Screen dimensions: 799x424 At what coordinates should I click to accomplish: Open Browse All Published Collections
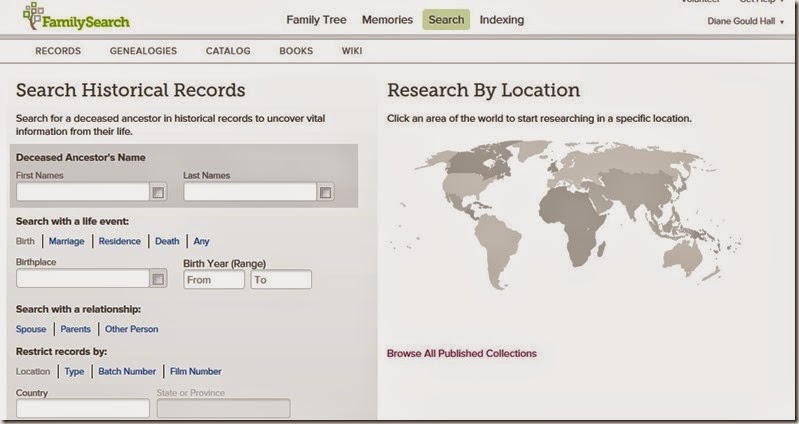coord(462,354)
